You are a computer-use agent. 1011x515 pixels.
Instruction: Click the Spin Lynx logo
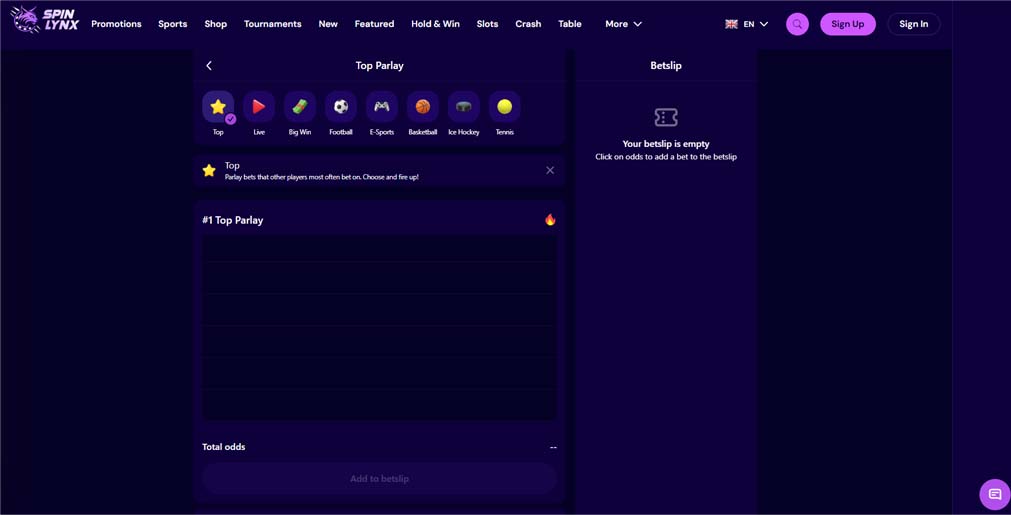point(45,20)
